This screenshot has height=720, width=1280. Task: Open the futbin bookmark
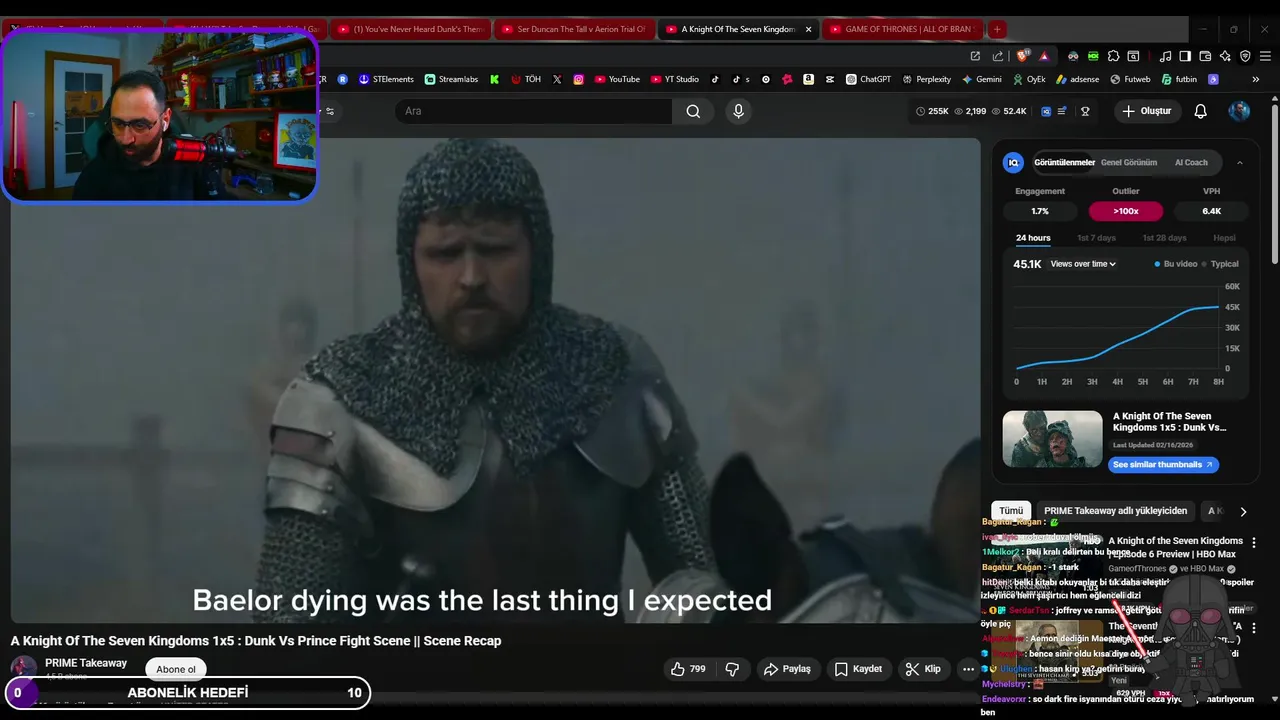[x=1179, y=79]
